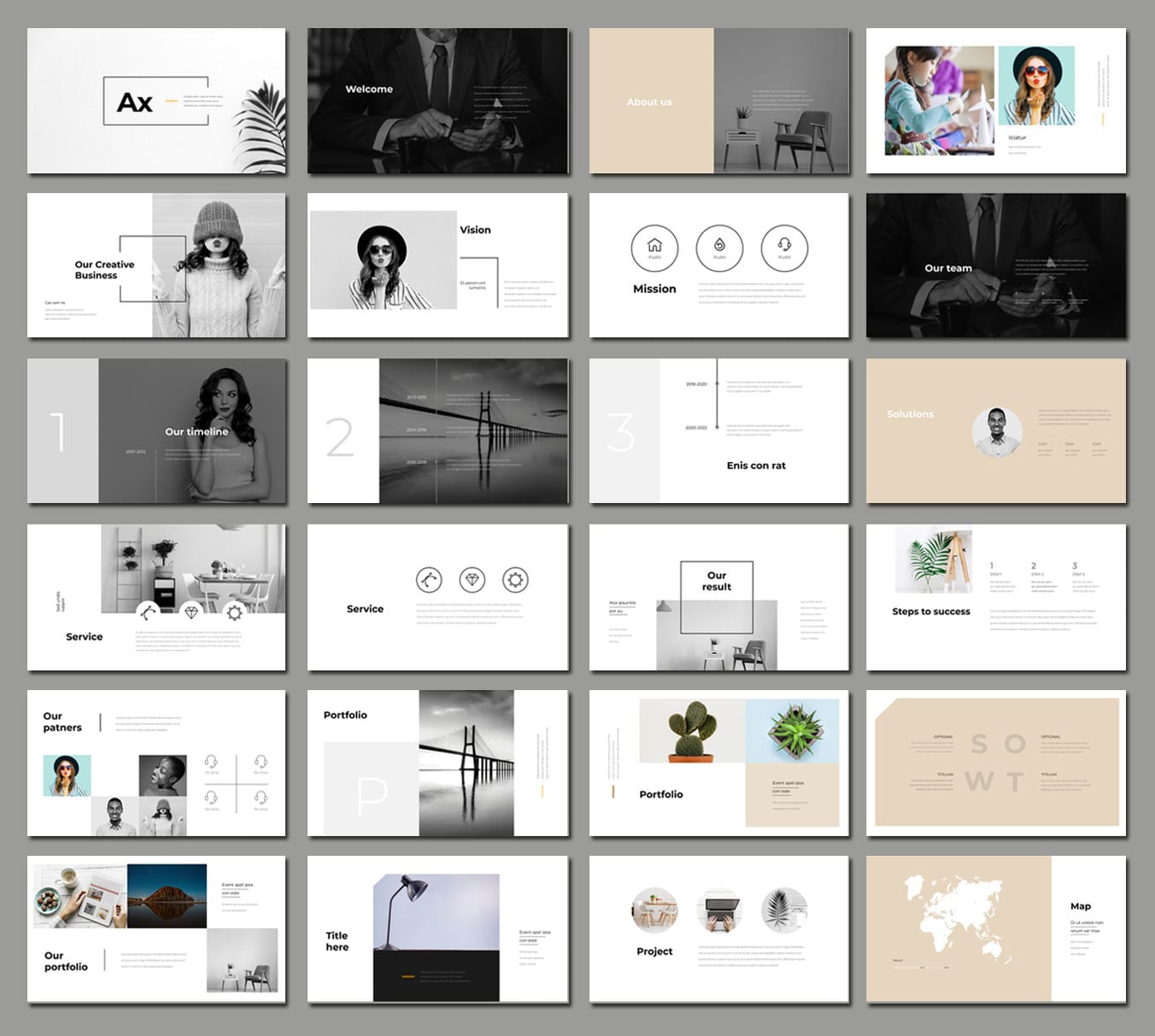Click the Our result framed title box

pos(717,582)
